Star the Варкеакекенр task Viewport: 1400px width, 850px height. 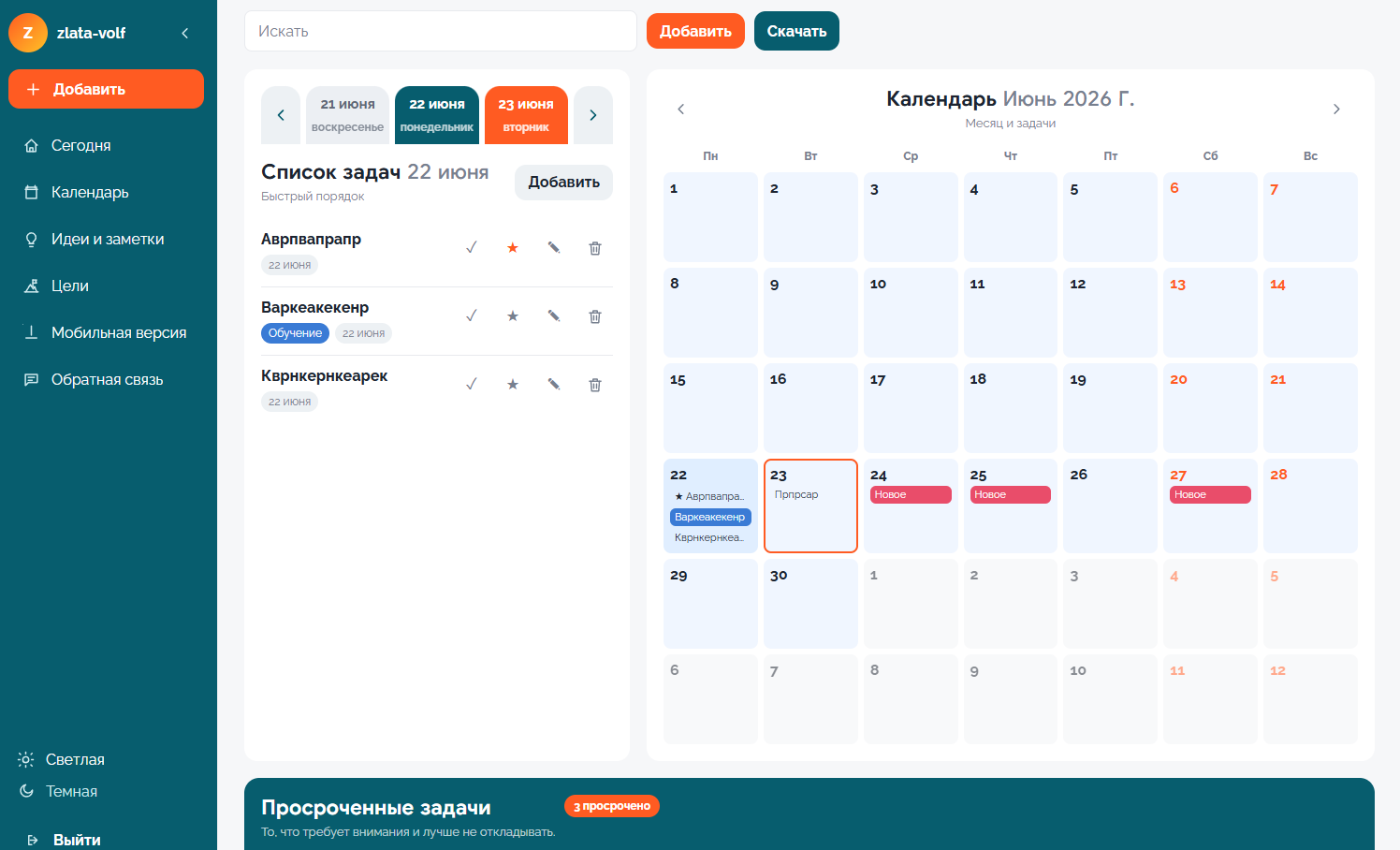point(513,316)
